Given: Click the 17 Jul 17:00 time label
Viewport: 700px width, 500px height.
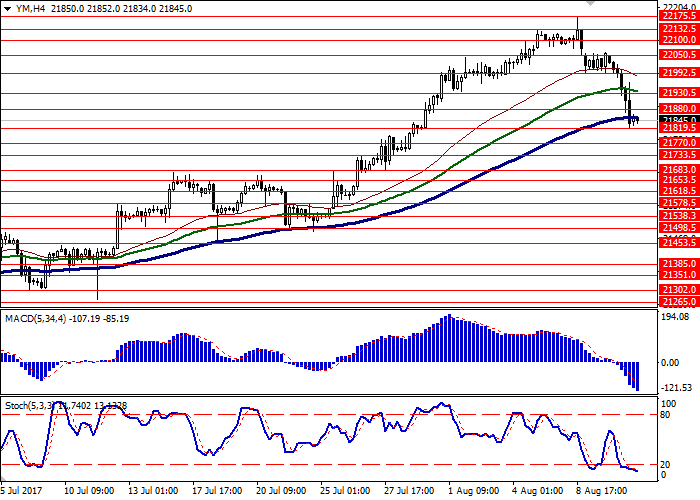Looking at the screenshot, I should tap(217, 491).
